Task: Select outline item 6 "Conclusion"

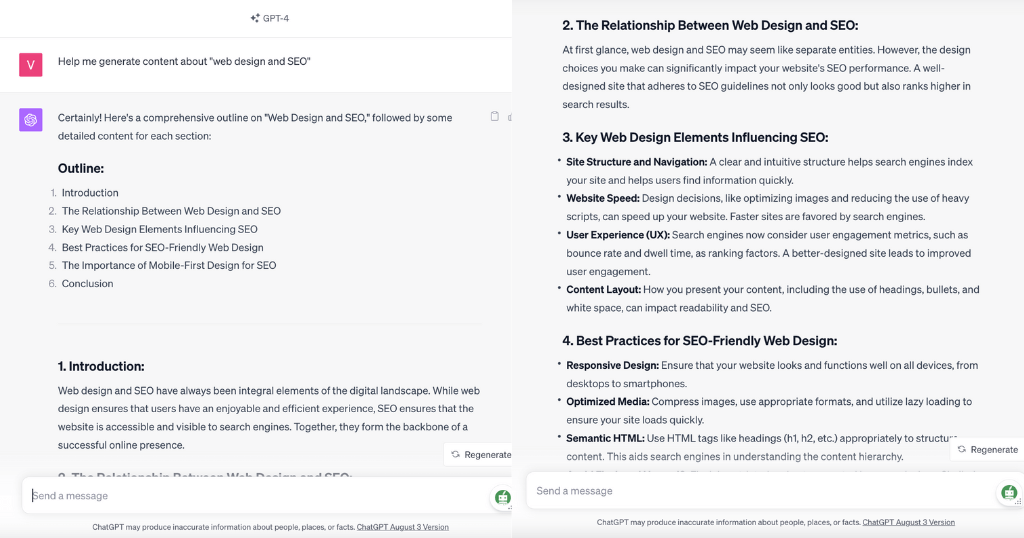Action: [88, 283]
